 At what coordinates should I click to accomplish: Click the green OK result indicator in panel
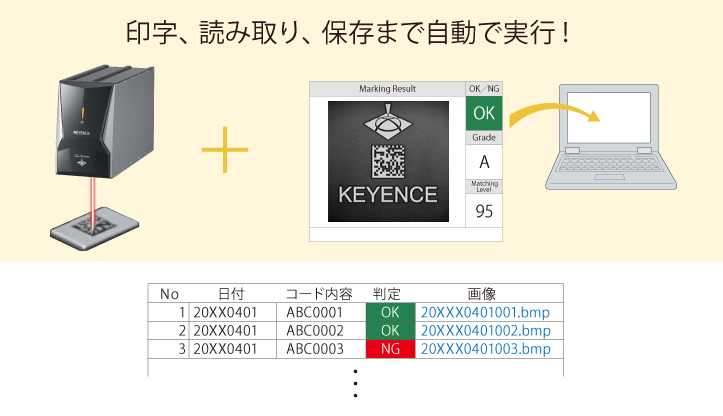(484, 113)
